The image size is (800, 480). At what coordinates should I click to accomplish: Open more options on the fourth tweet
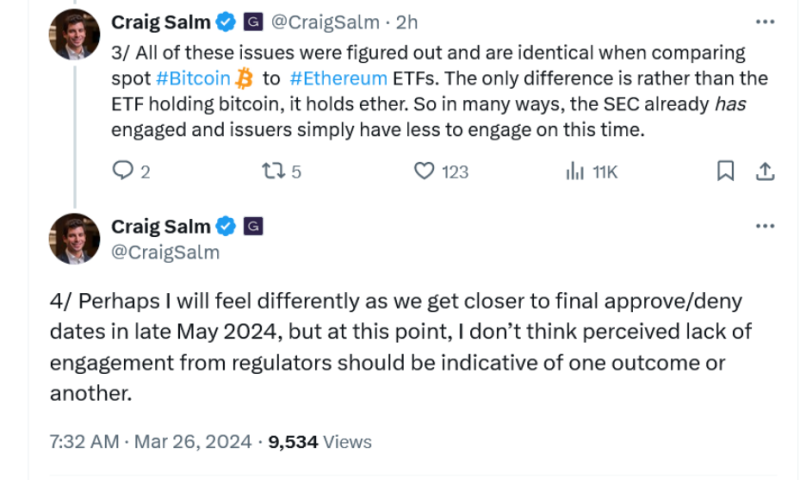(x=765, y=226)
